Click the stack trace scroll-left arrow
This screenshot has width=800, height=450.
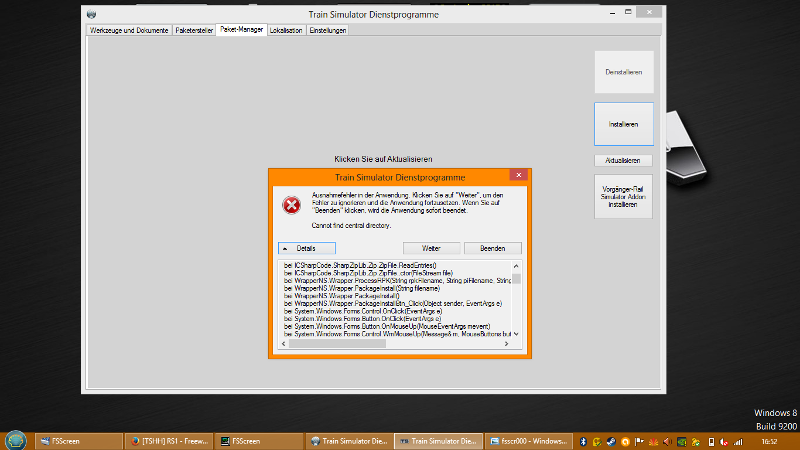284,344
